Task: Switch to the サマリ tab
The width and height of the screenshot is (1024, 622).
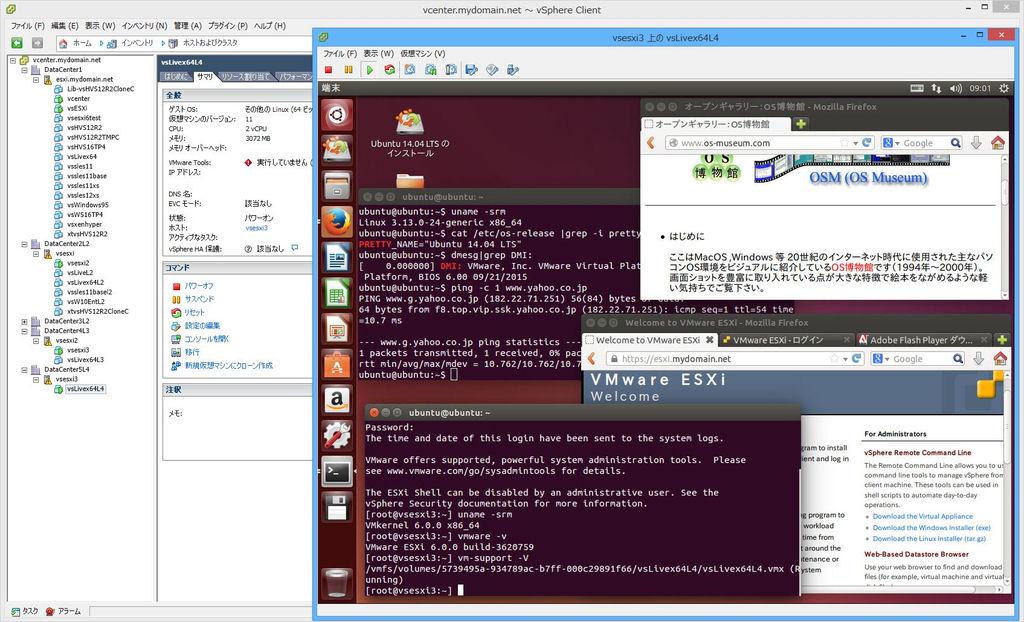Action: (205, 77)
